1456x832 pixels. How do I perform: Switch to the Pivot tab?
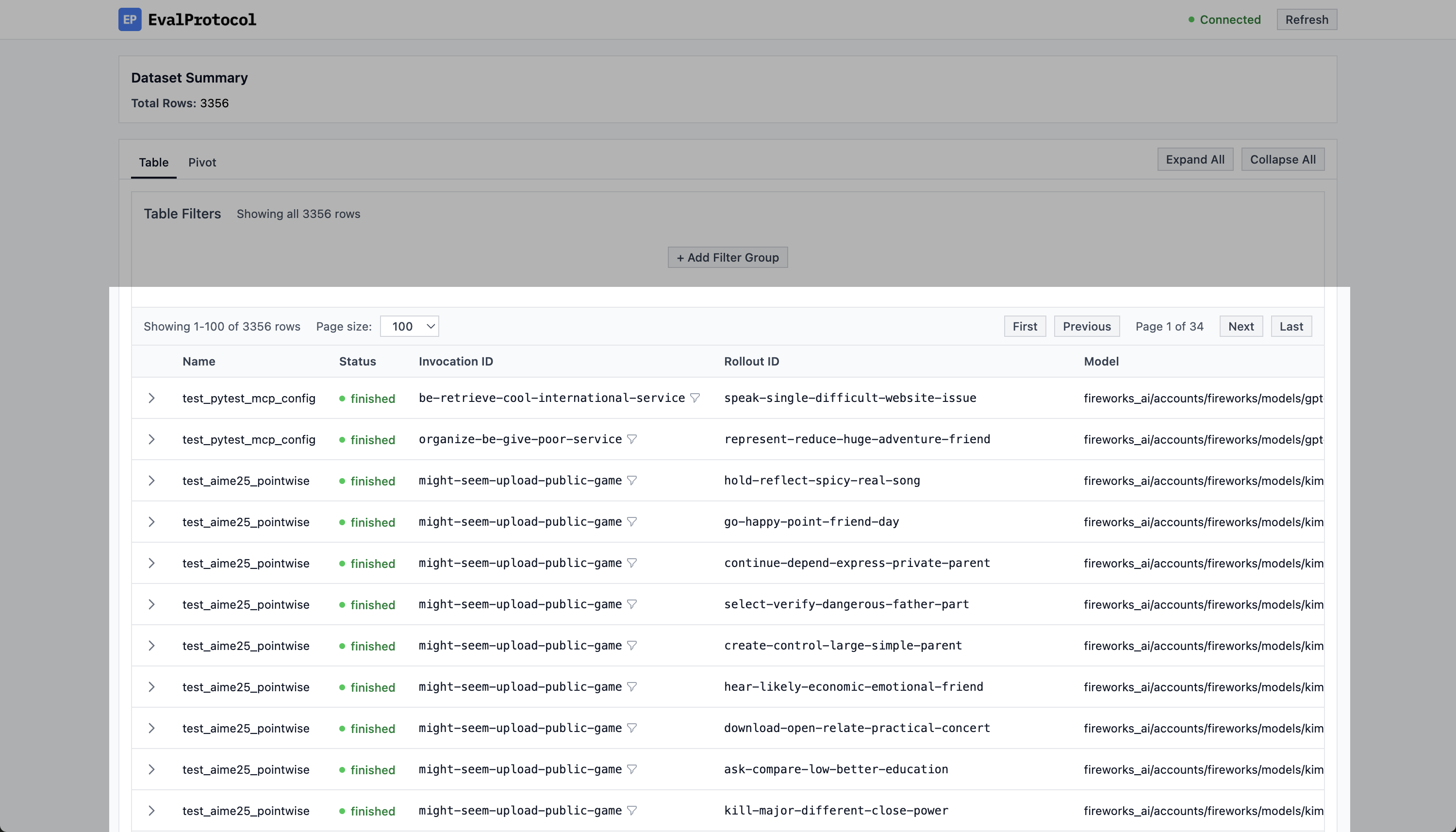click(x=202, y=162)
